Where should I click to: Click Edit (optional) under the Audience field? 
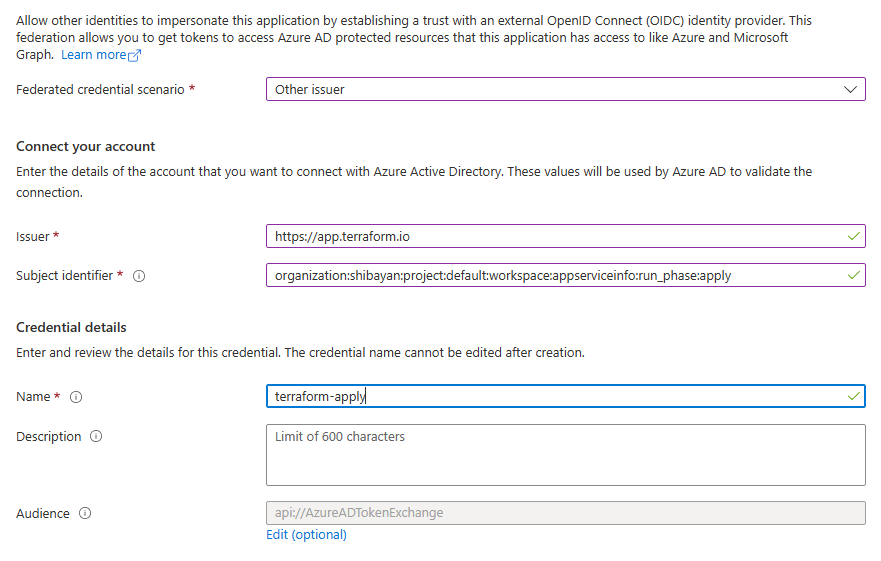tap(306, 535)
